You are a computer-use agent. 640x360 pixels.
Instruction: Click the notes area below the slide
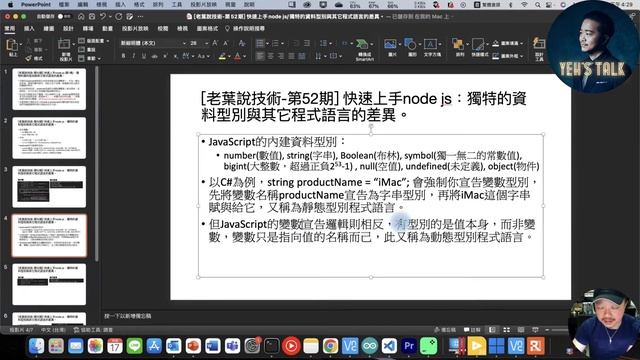click(335, 316)
